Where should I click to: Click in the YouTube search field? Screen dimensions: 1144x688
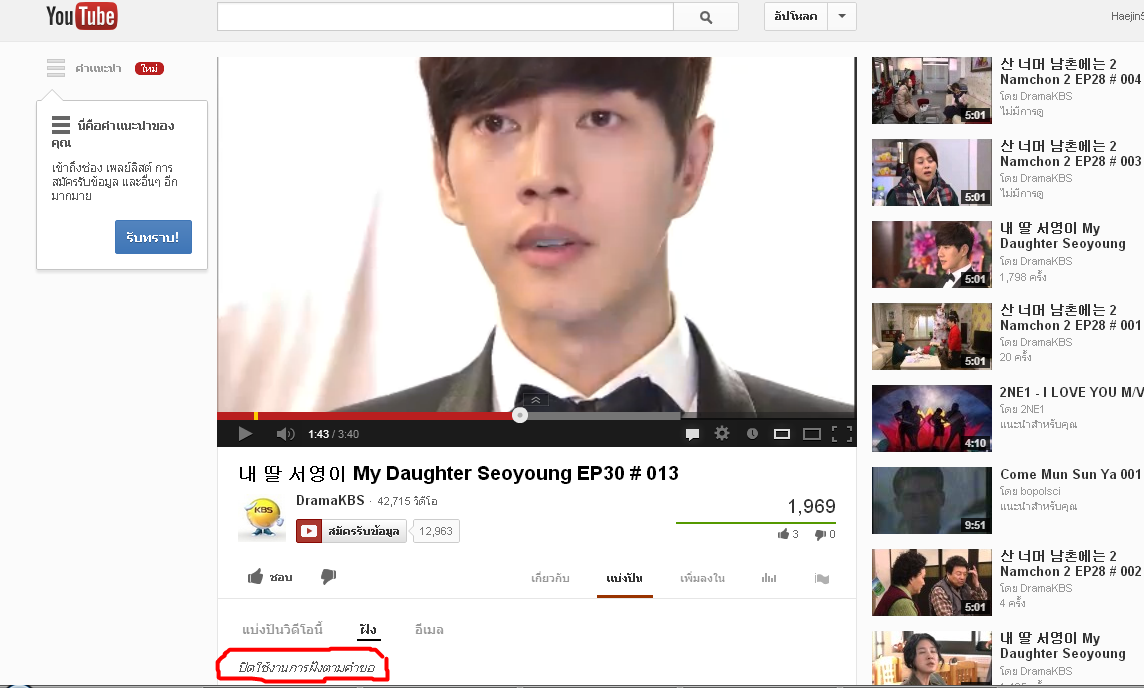click(x=445, y=17)
